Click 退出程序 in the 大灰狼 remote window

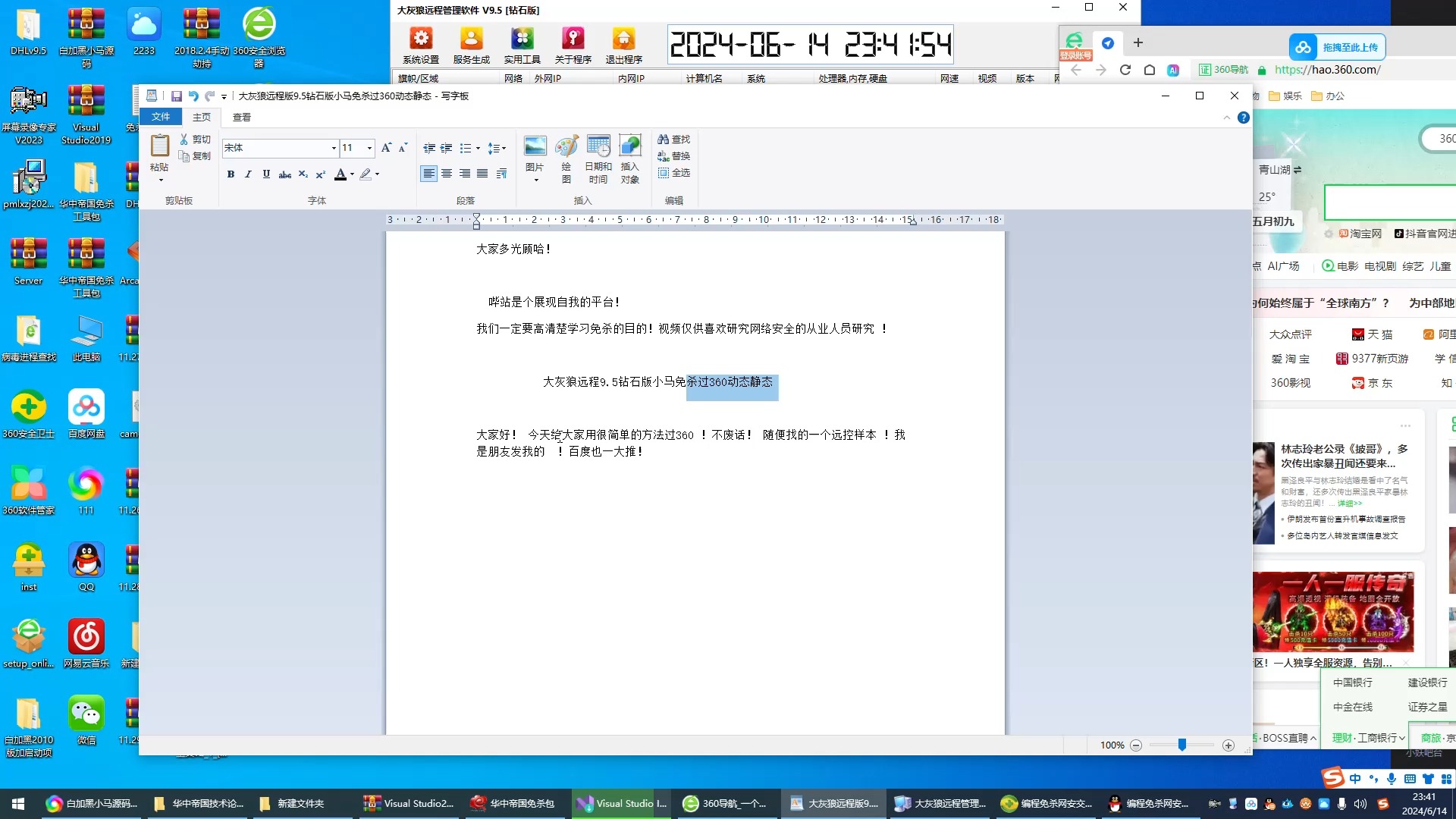(x=623, y=45)
